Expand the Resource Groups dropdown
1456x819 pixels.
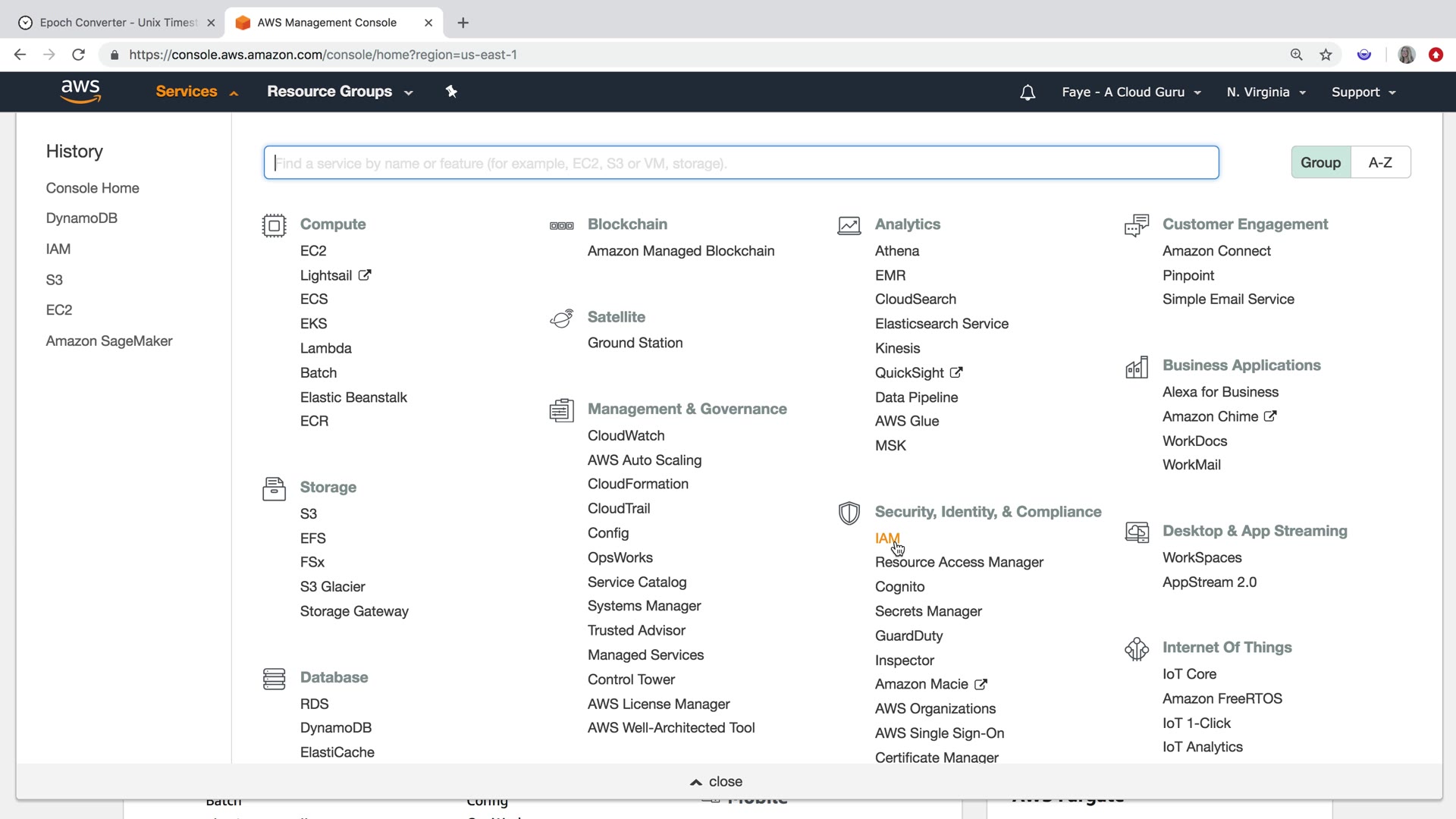339,92
